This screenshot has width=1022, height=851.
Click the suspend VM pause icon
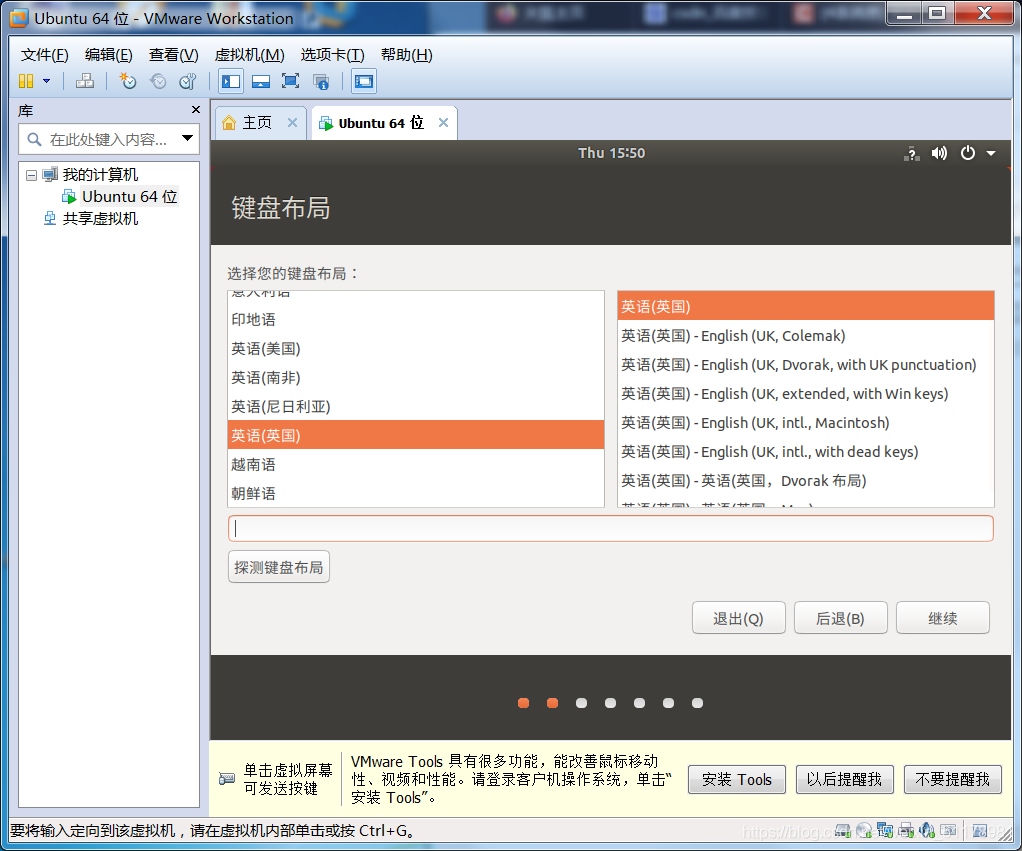click(x=26, y=81)
